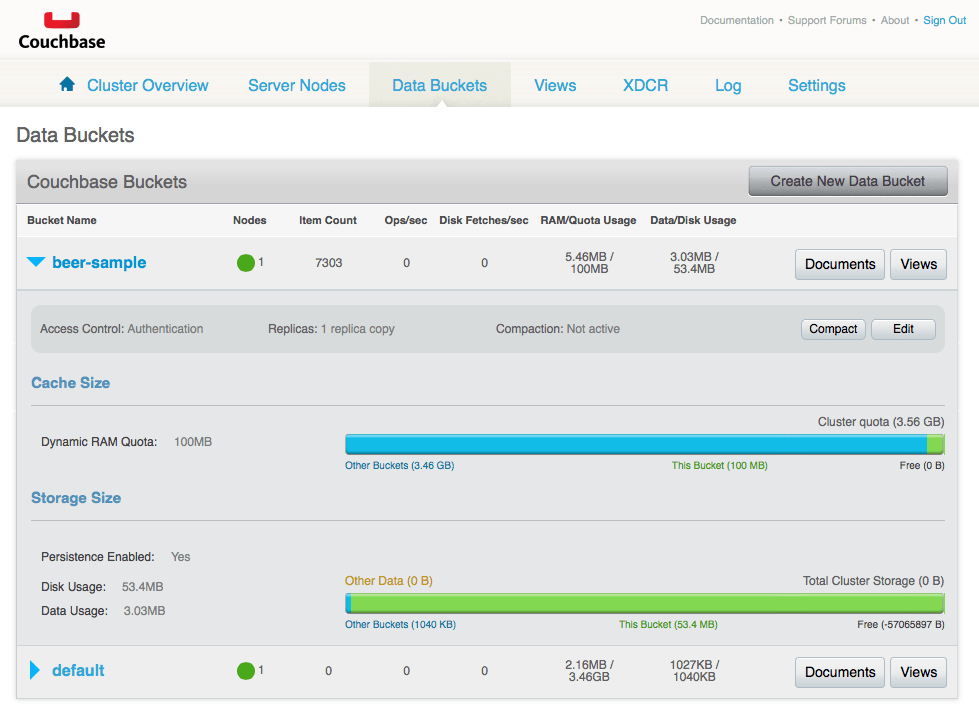Viewport: 979px width, 710px height.
Task: Click the Total Cluster Storage (0 B) label
Action: (873, 581)
